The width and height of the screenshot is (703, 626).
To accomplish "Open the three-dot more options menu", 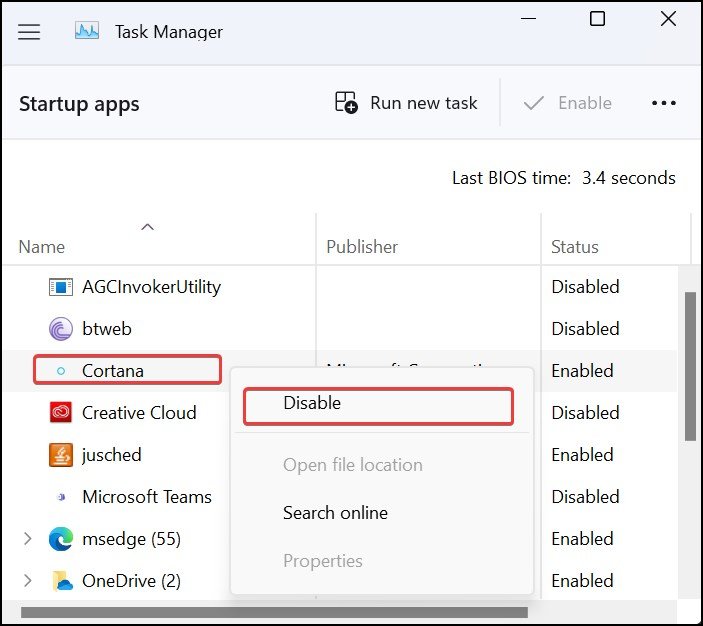I will click(x=664, y=102).
